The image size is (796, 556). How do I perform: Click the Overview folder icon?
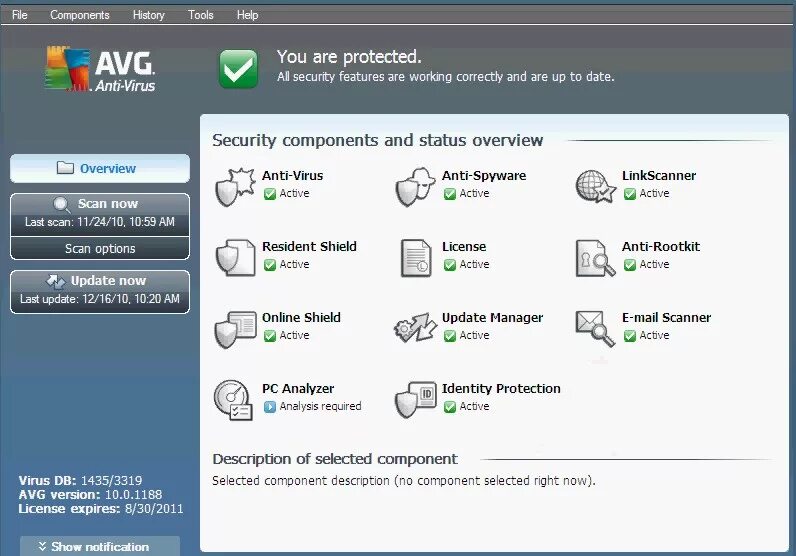[x=65, y=168]
